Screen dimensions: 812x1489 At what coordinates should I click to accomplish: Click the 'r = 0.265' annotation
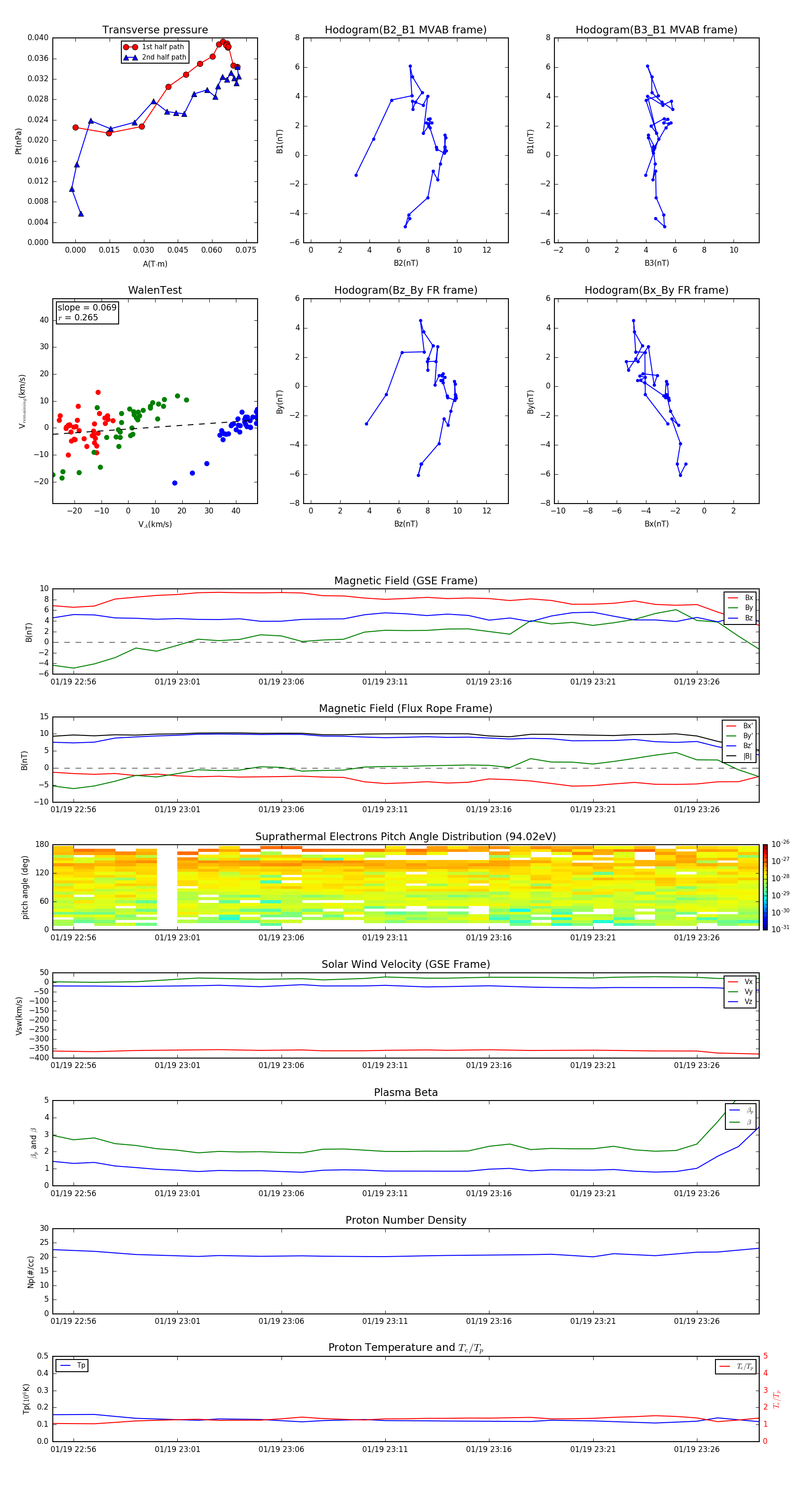pos(78,317)
